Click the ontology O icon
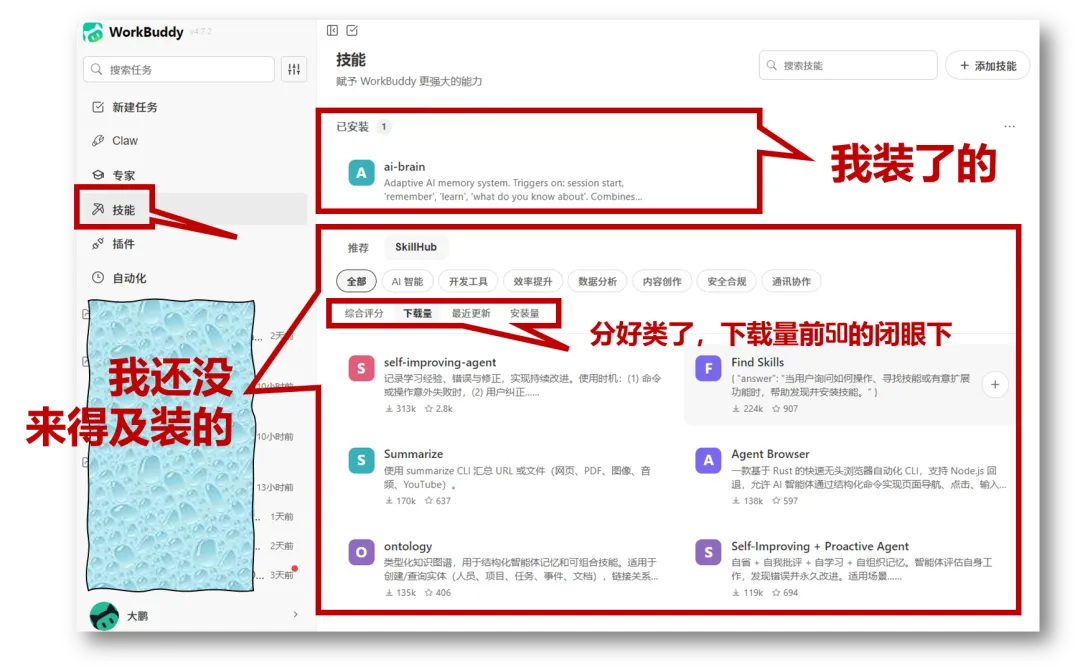Image resolution: width=1080 pixels, height=672 pixels. (361, 552)
